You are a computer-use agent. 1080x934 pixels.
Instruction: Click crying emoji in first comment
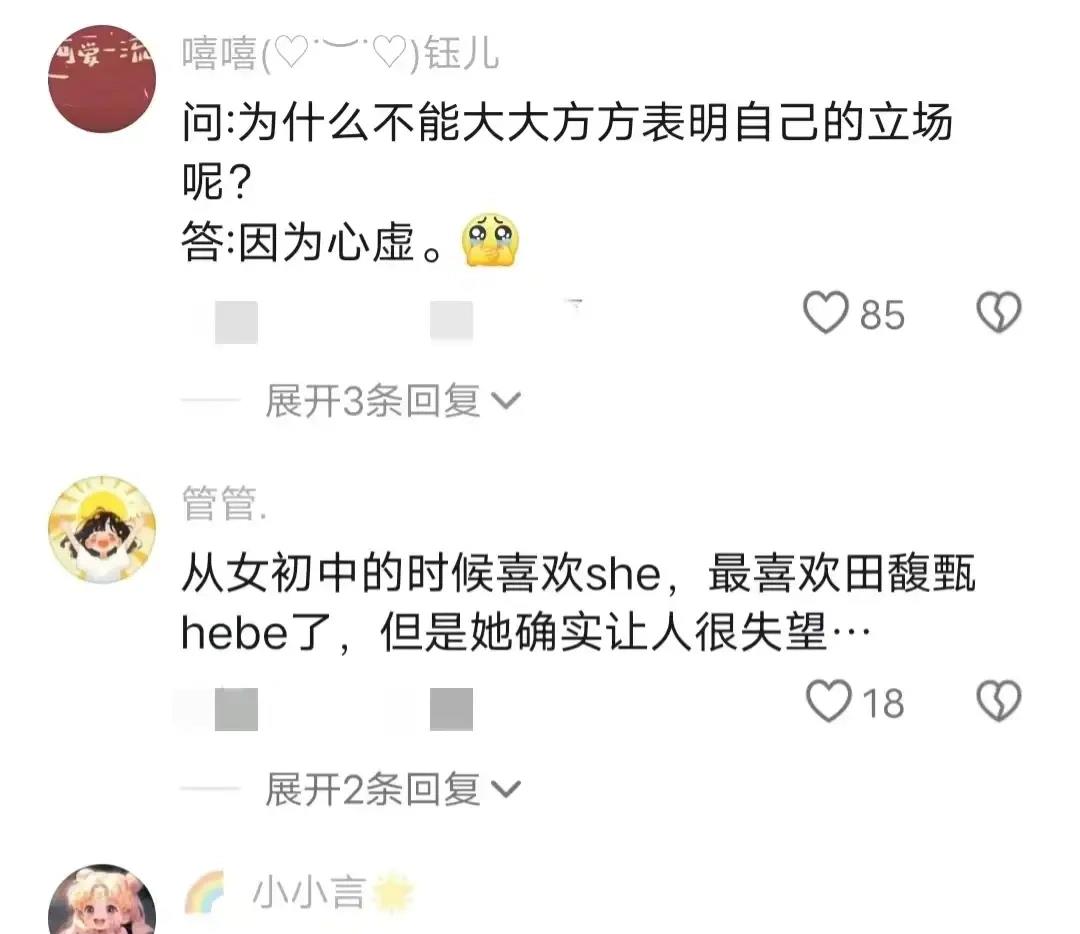tap(490, 240)
